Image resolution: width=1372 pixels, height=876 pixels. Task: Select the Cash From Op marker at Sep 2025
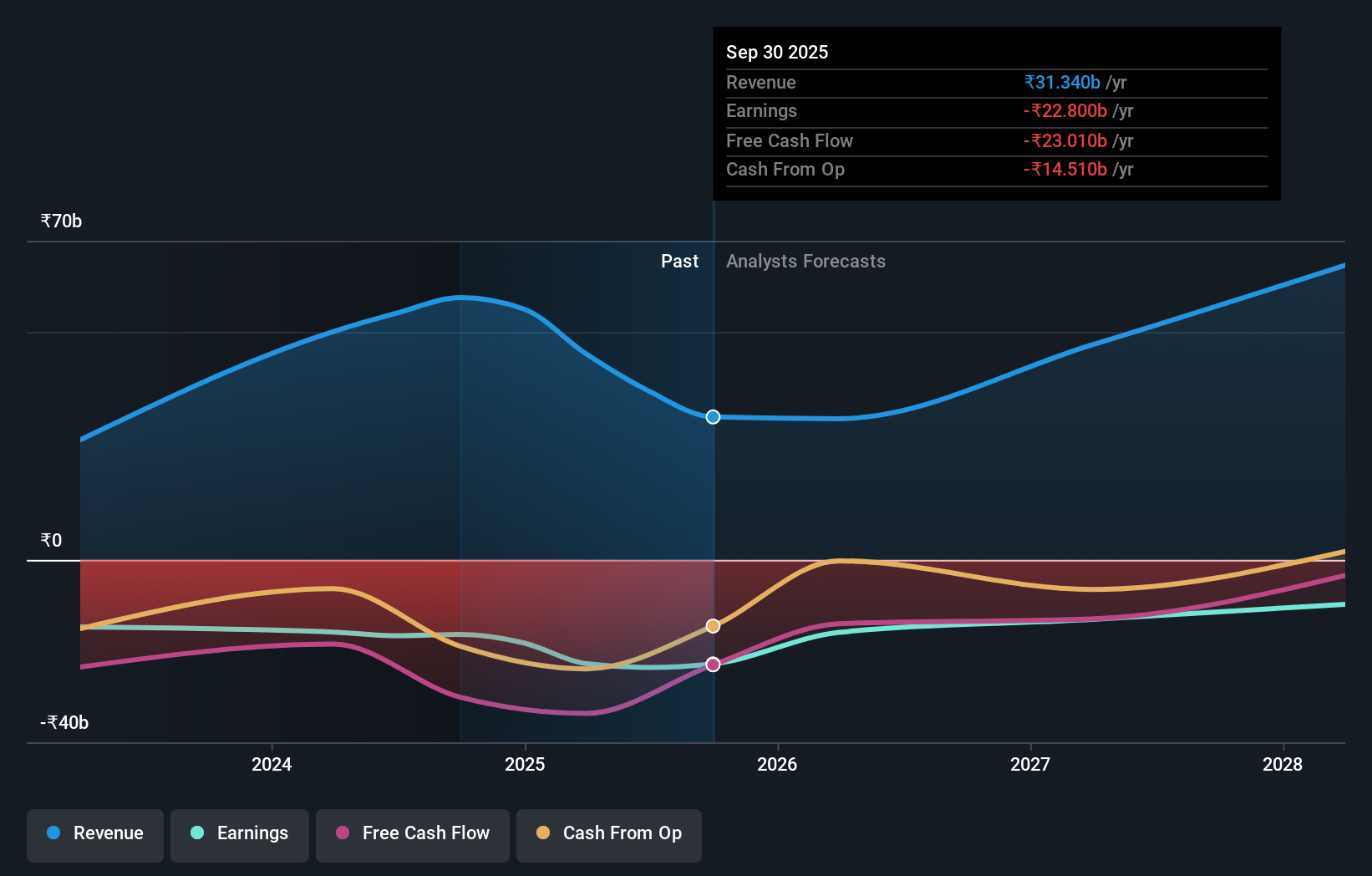coord(713,625)
